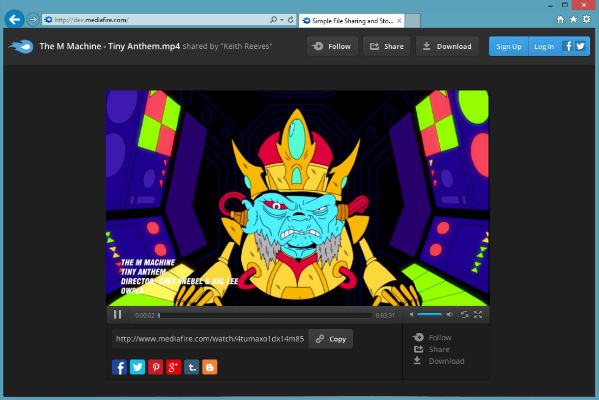
Task: Click the Follow button in header
Action: coord(332,46)
